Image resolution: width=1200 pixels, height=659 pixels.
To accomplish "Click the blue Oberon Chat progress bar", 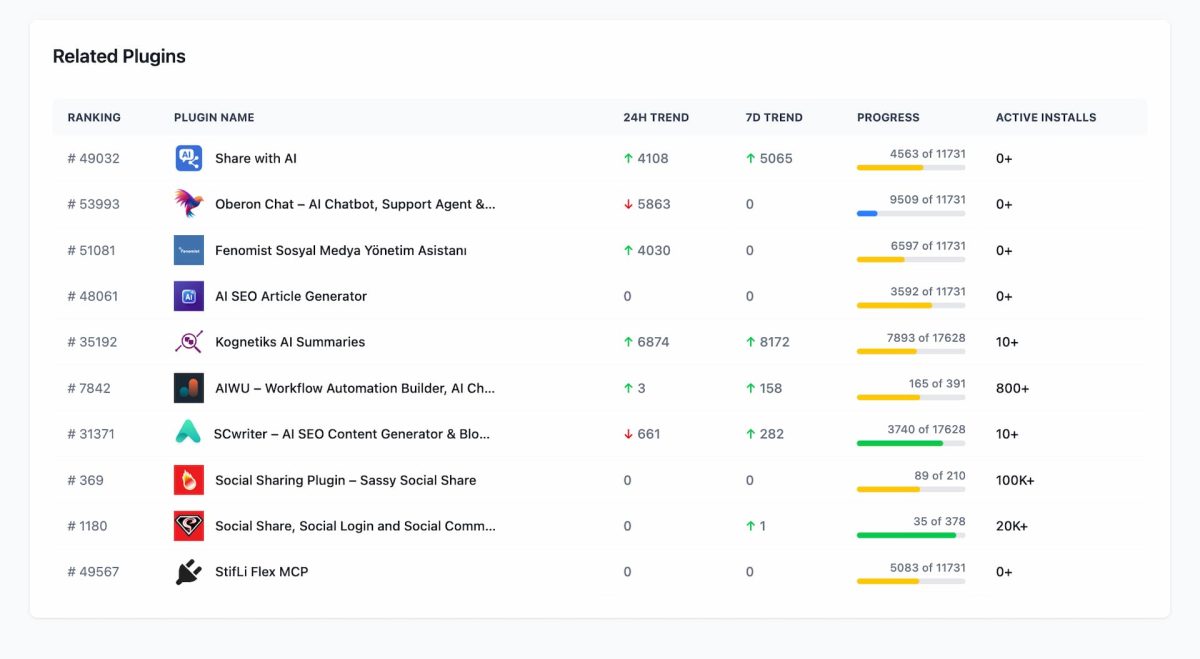I will (x=911, y=214).
